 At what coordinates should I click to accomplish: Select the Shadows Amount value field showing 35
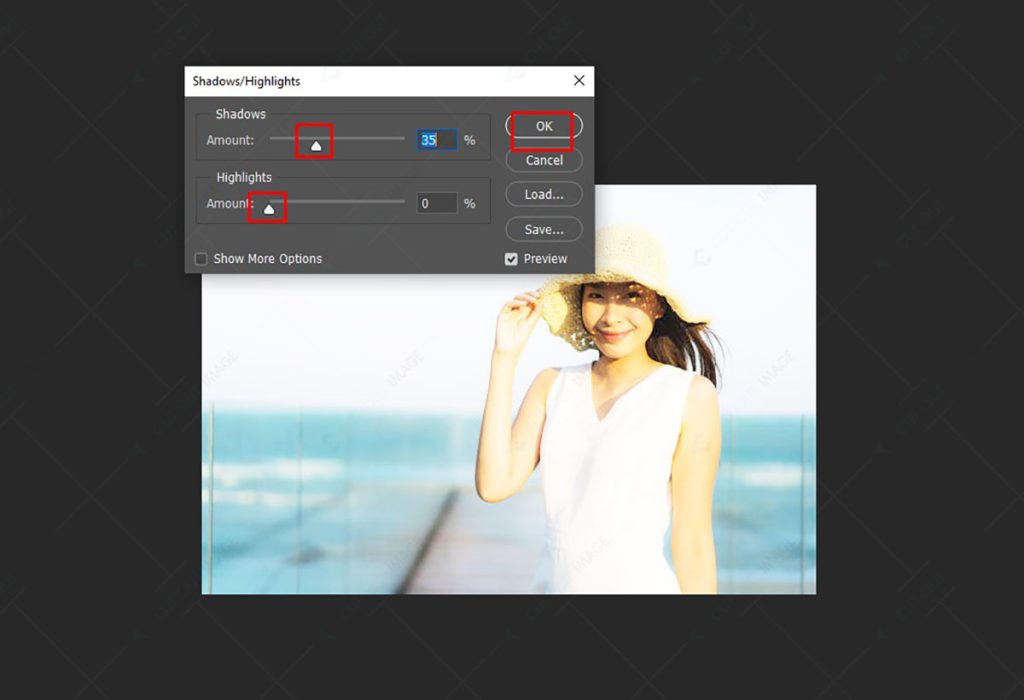click(x=435, y=140)
